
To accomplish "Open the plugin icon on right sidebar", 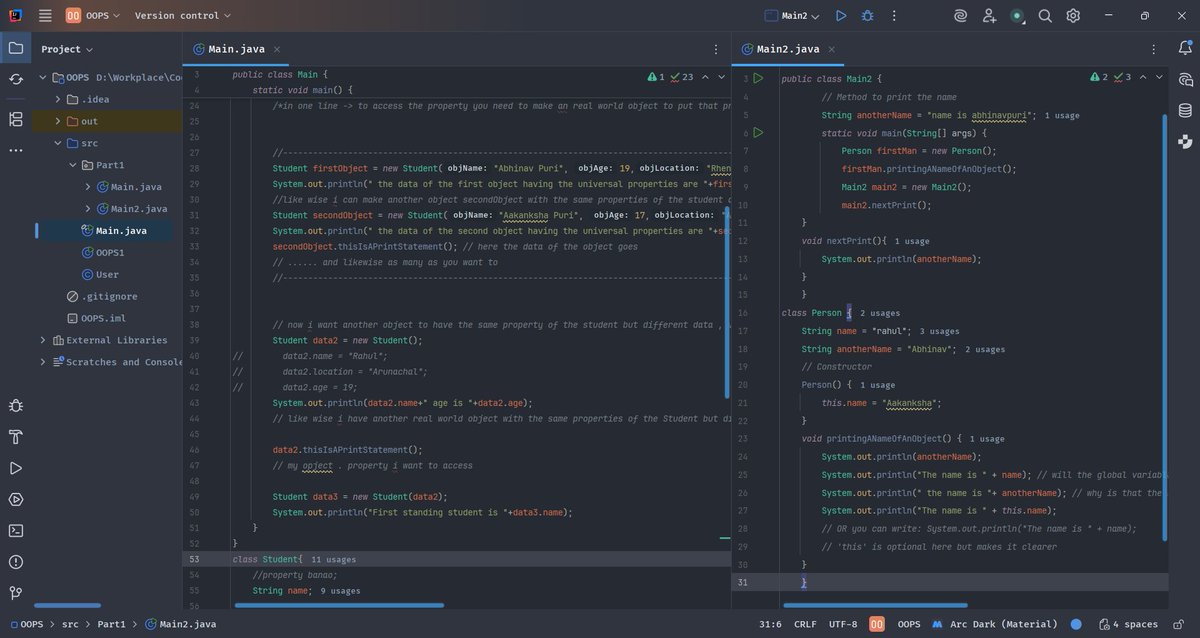I will tap(1185, 142).
